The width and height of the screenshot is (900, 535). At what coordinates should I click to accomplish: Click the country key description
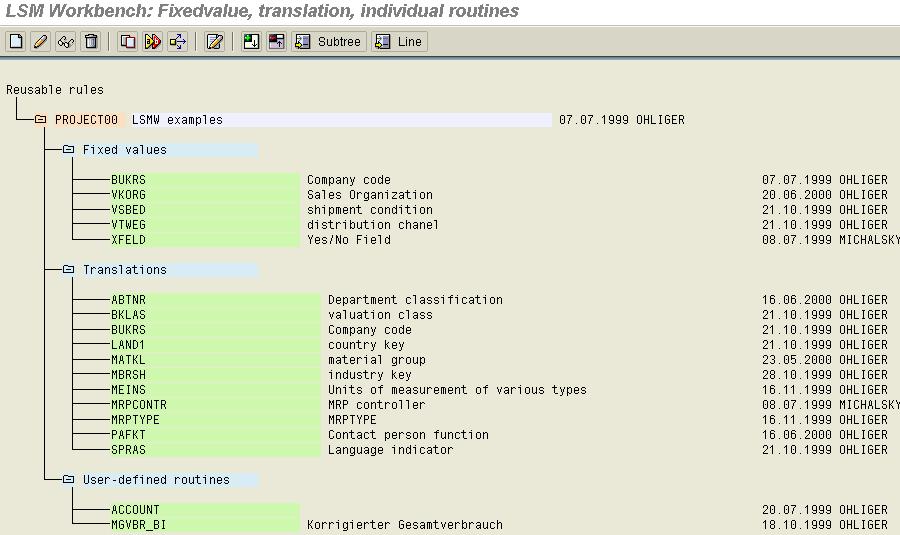(366, 344)
